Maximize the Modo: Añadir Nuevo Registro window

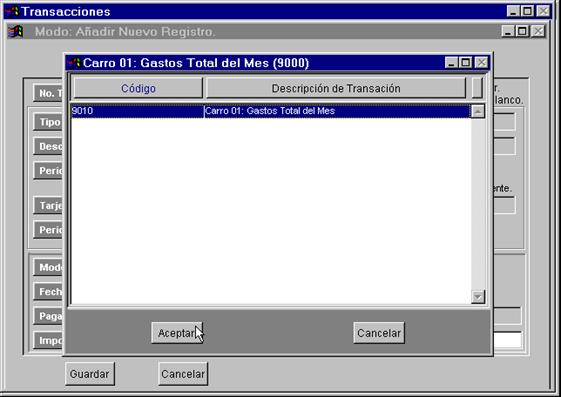pos(522,31)
